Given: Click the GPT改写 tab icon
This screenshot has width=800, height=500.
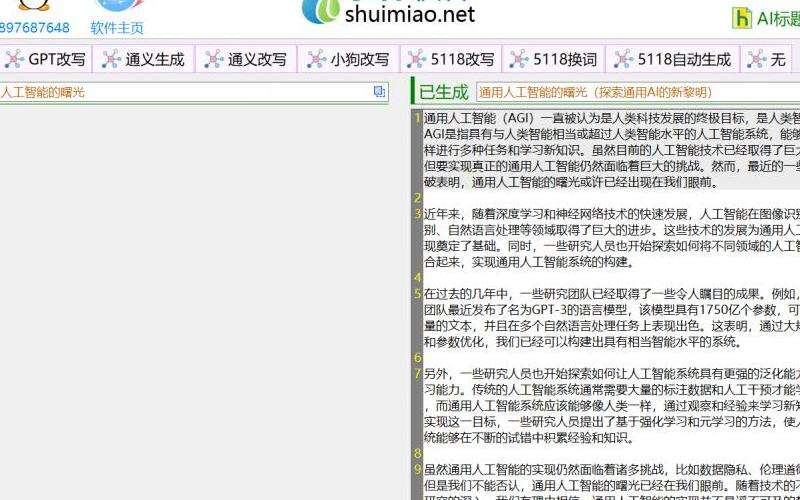Looking at the screenshot, I should tap(14, 59).
